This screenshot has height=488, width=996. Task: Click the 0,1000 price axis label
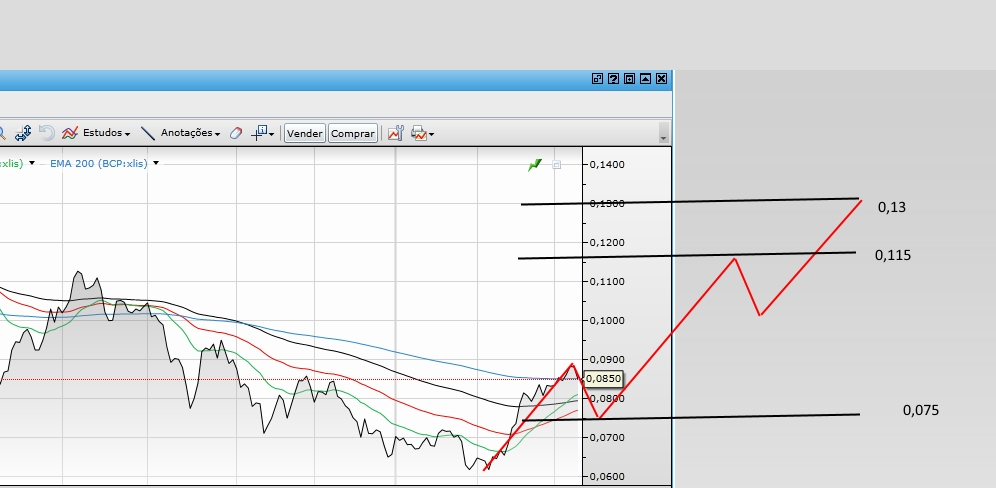(x=607, y=320)
